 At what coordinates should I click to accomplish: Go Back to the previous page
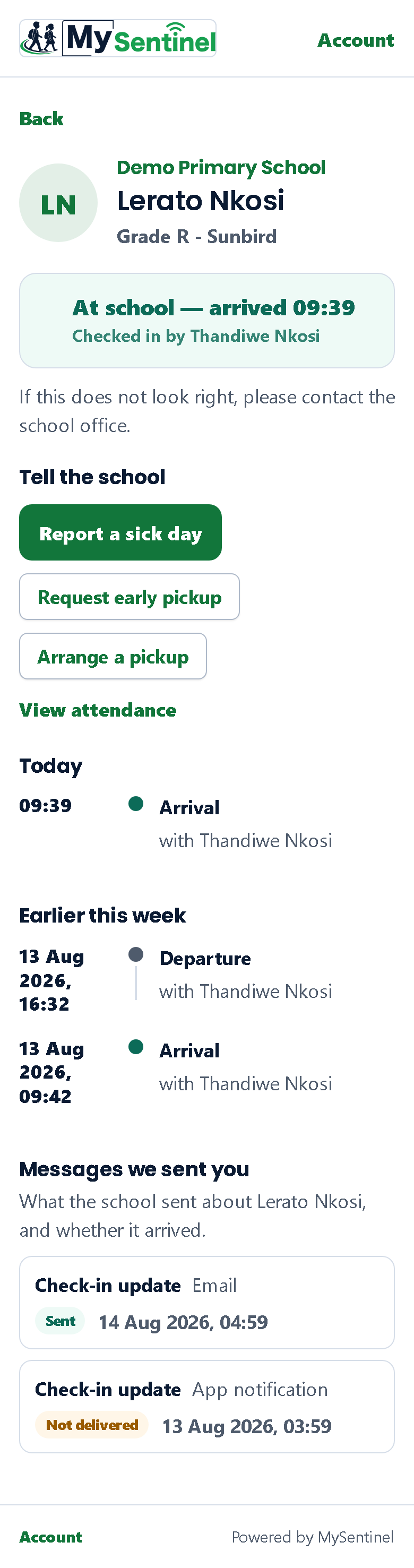(41, 119)
